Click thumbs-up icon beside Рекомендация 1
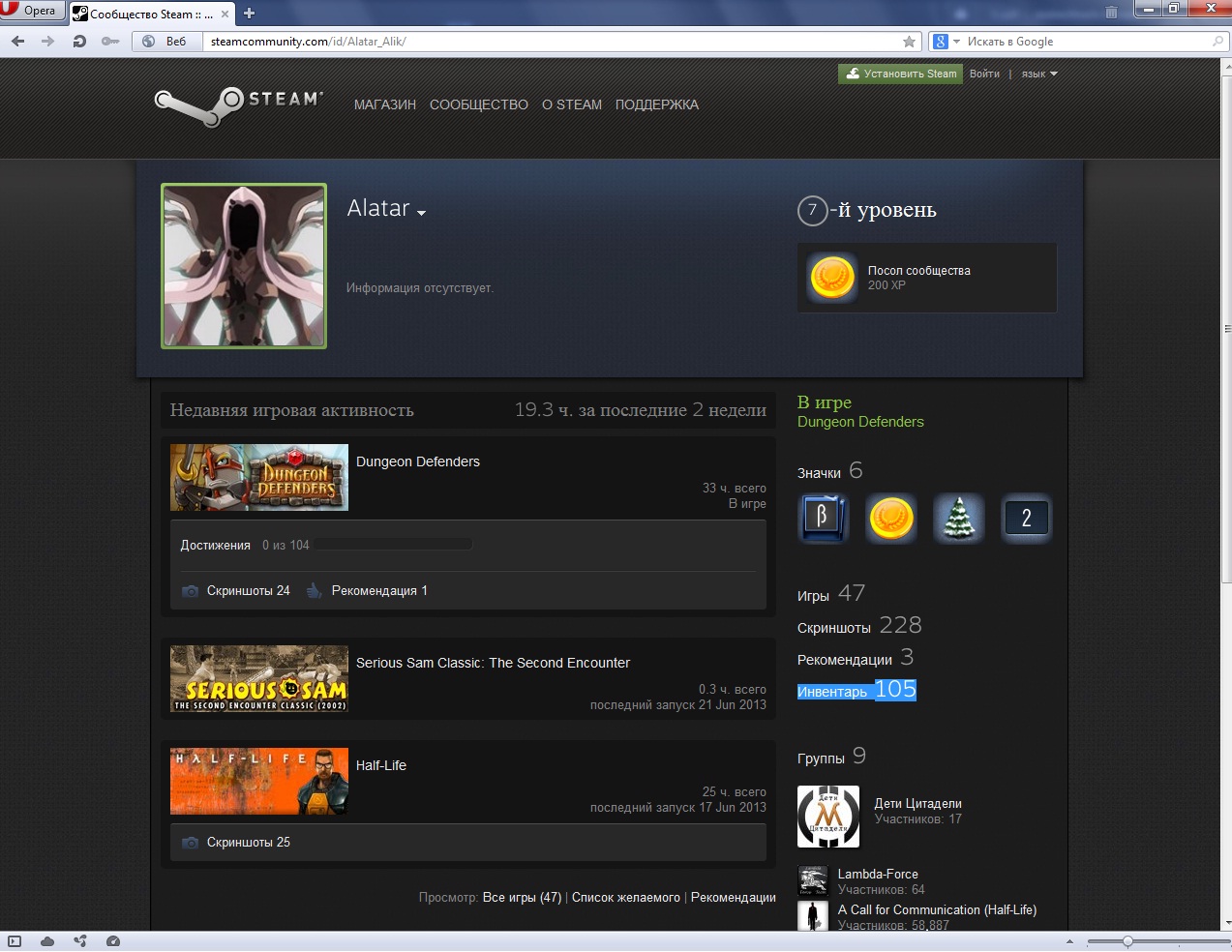1232x952 pixels. (x=315, y=590)
